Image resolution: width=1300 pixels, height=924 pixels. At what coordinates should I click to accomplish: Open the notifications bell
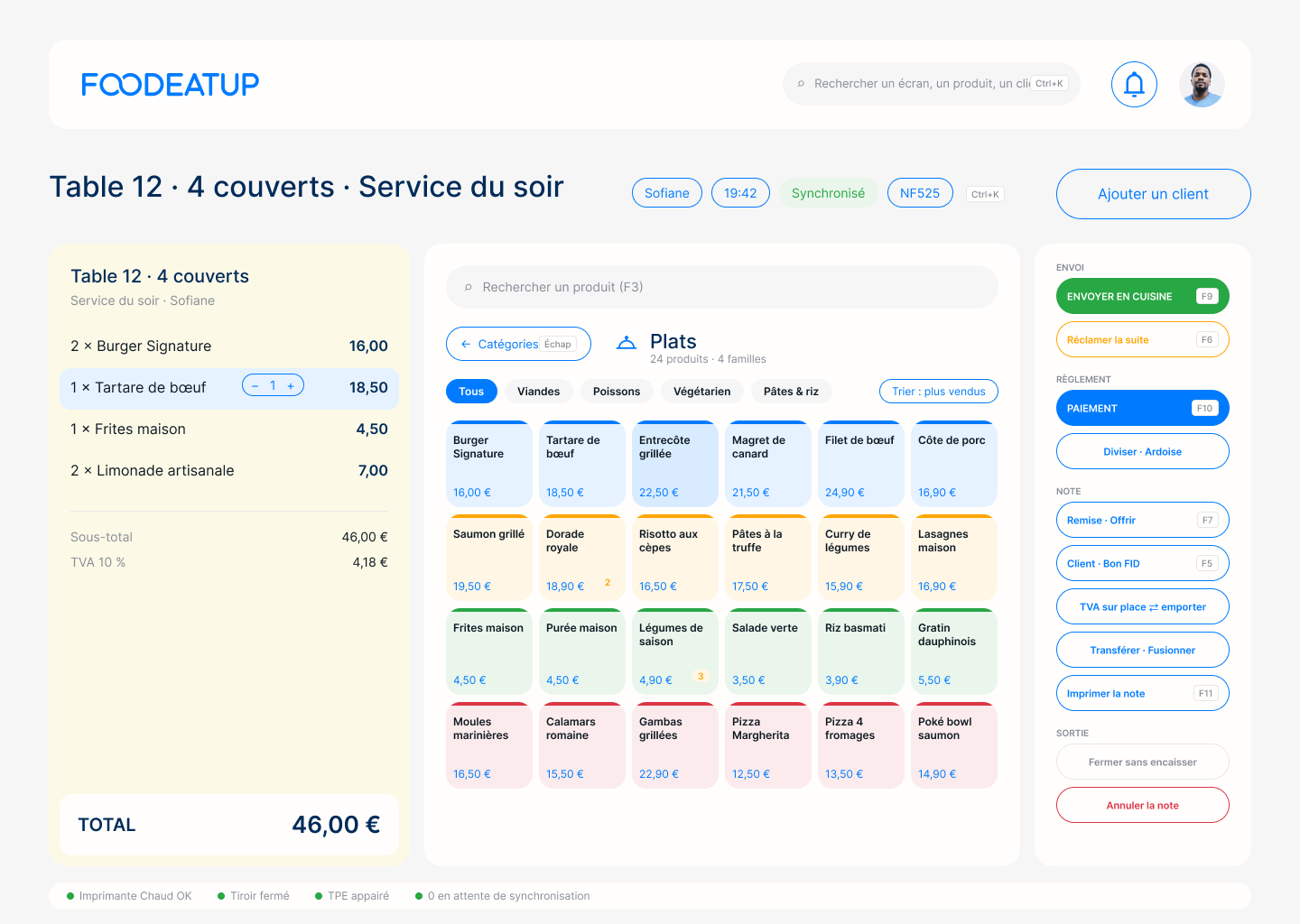(1134, 84)
